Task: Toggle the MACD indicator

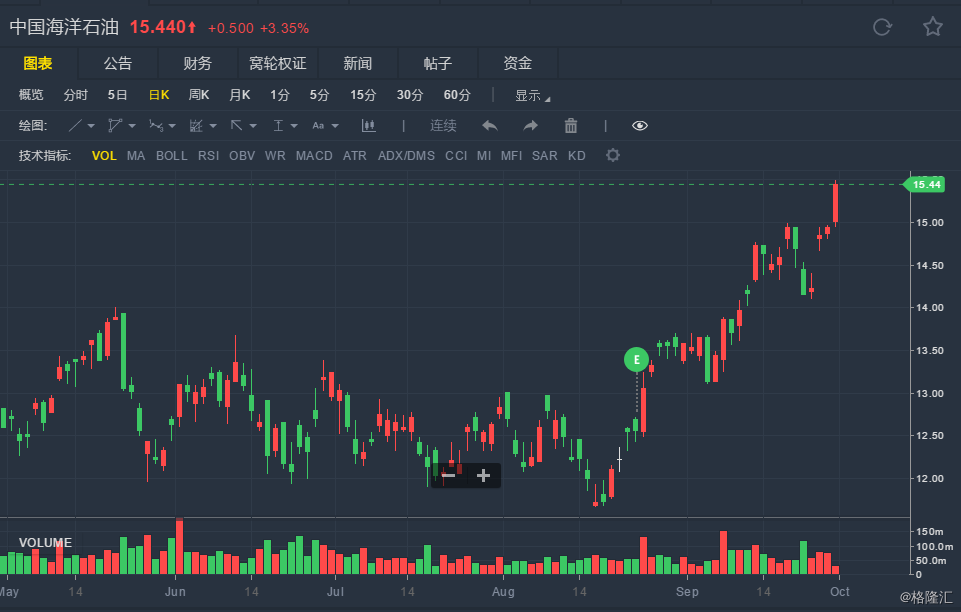Action: (x=314, y=156)
